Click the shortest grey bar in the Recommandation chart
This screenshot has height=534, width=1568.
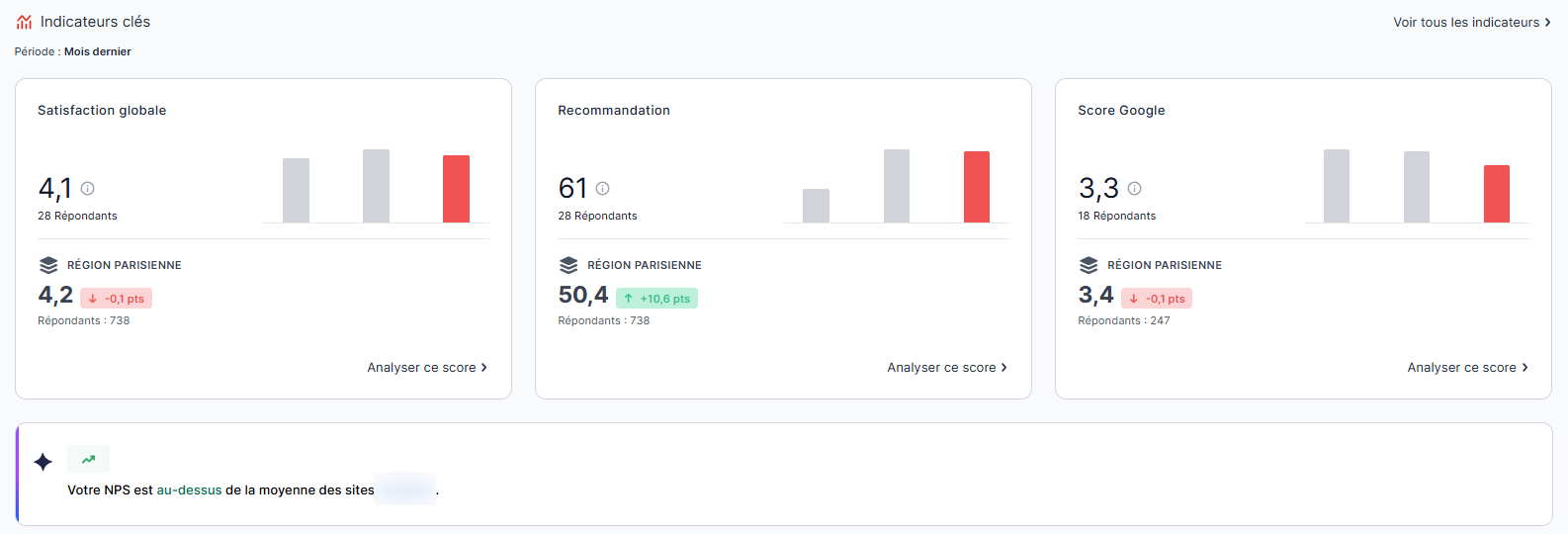(816, 206)
